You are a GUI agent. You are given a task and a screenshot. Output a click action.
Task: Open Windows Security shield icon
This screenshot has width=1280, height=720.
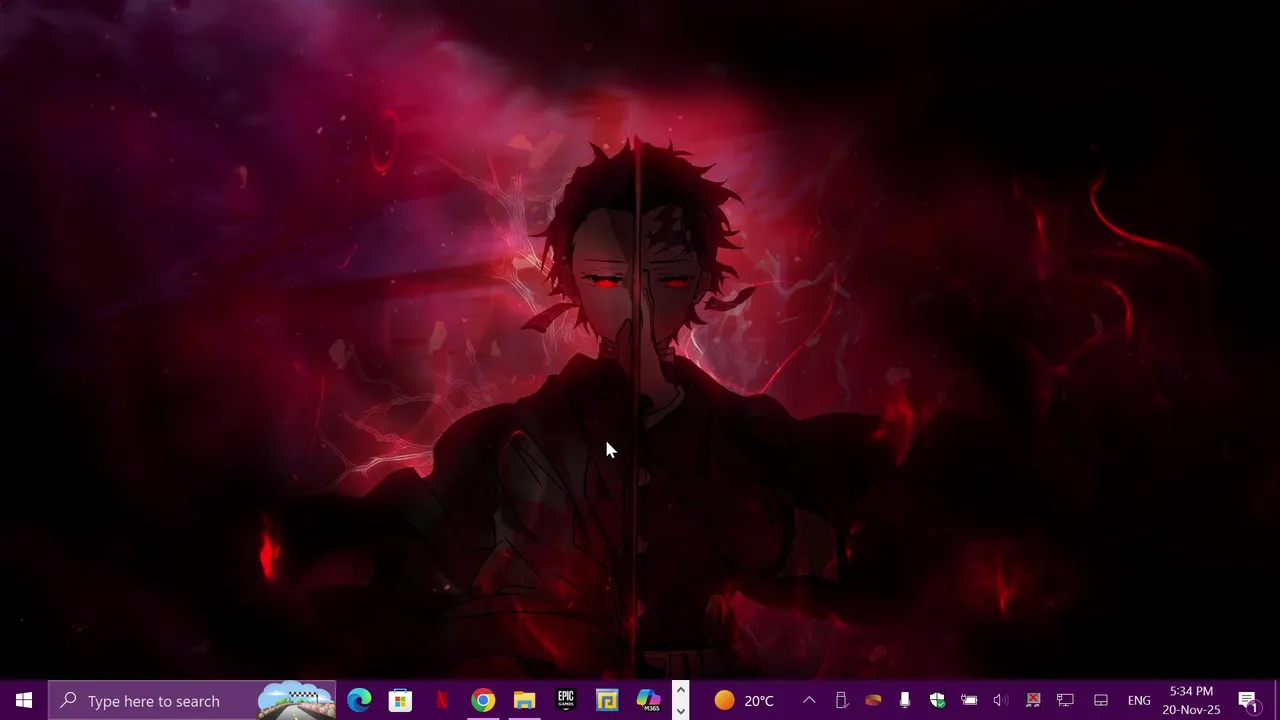click(x=937, y=701)
